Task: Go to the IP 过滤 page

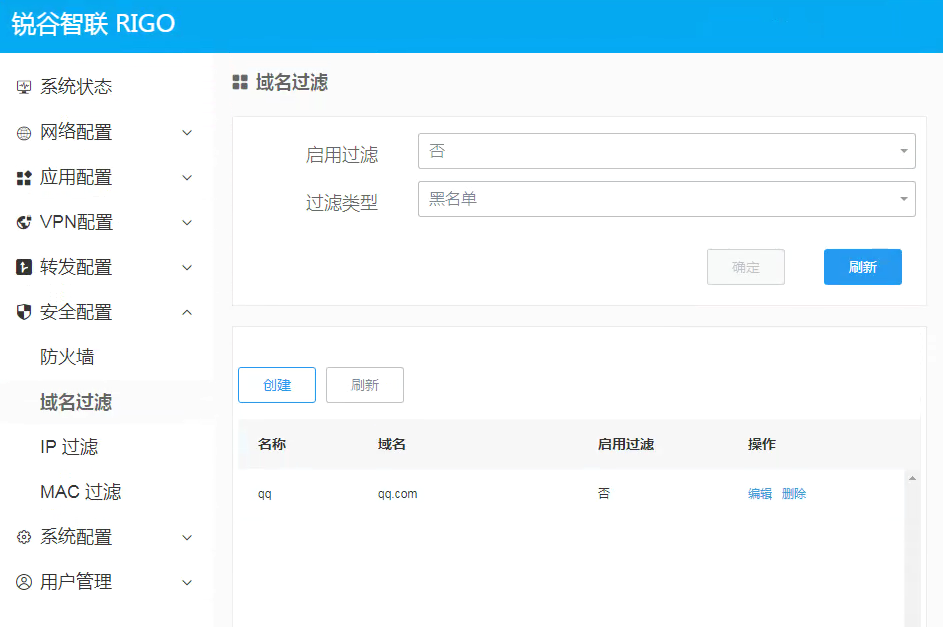Action: point(69,447)
